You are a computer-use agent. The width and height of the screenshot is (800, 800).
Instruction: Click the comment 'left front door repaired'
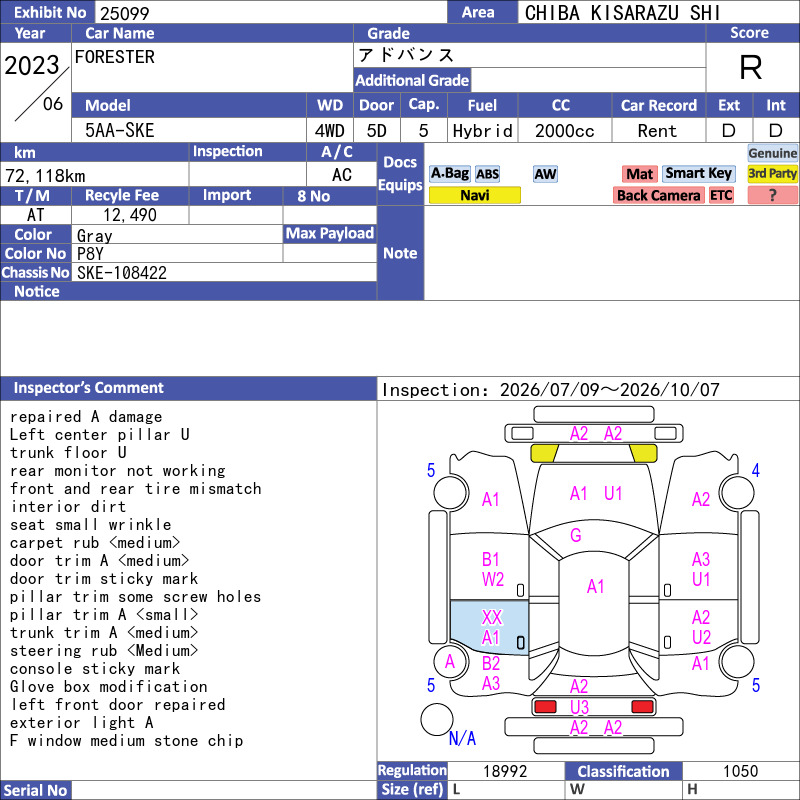coord(118,705)
